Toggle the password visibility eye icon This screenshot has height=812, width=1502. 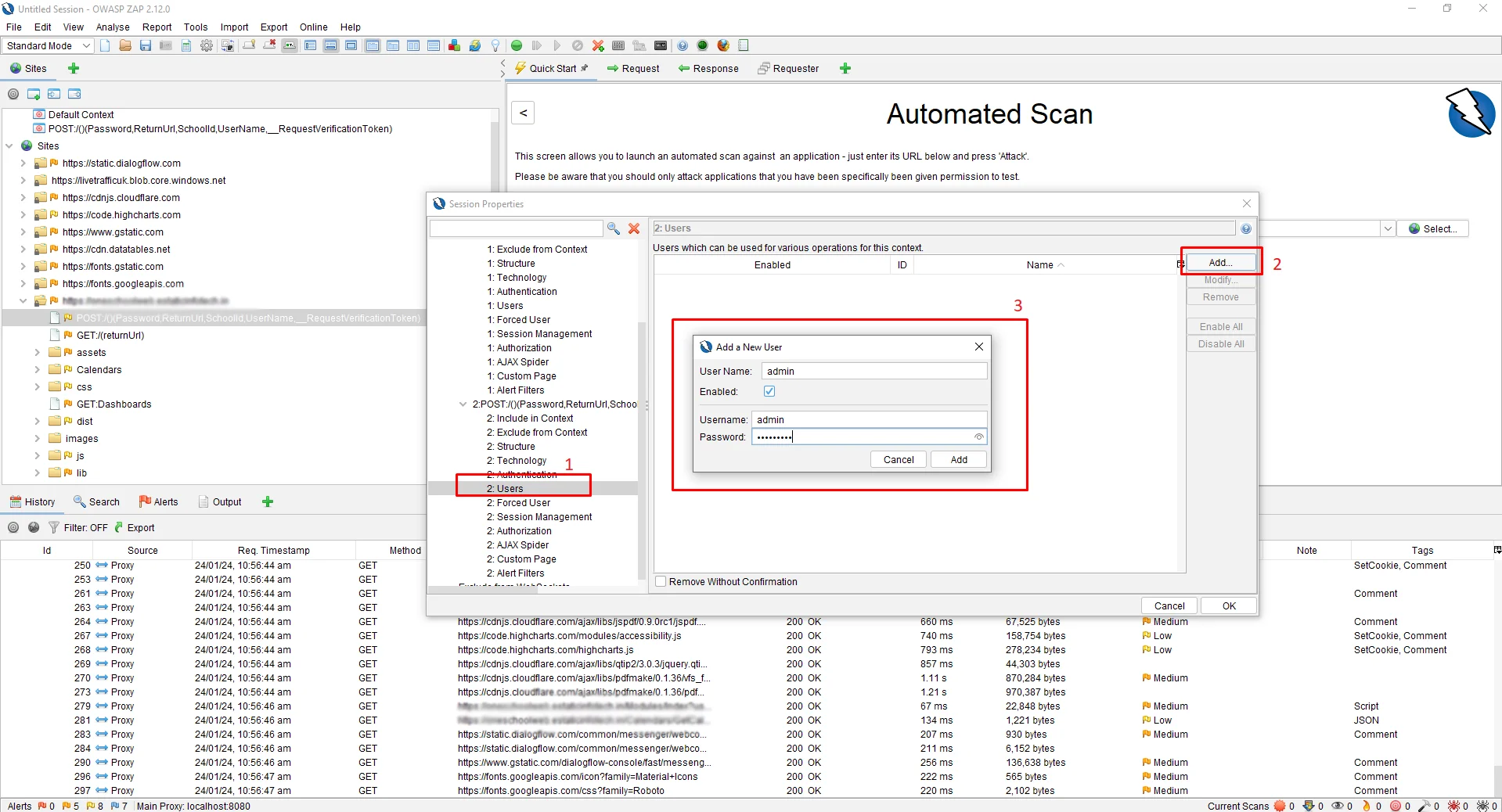click(x=978, y=437)
